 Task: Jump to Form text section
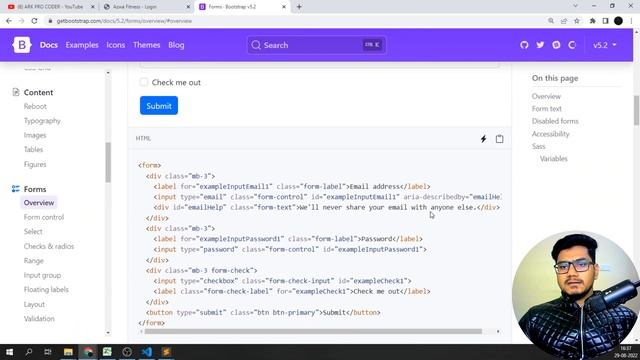tap(547, 109)
